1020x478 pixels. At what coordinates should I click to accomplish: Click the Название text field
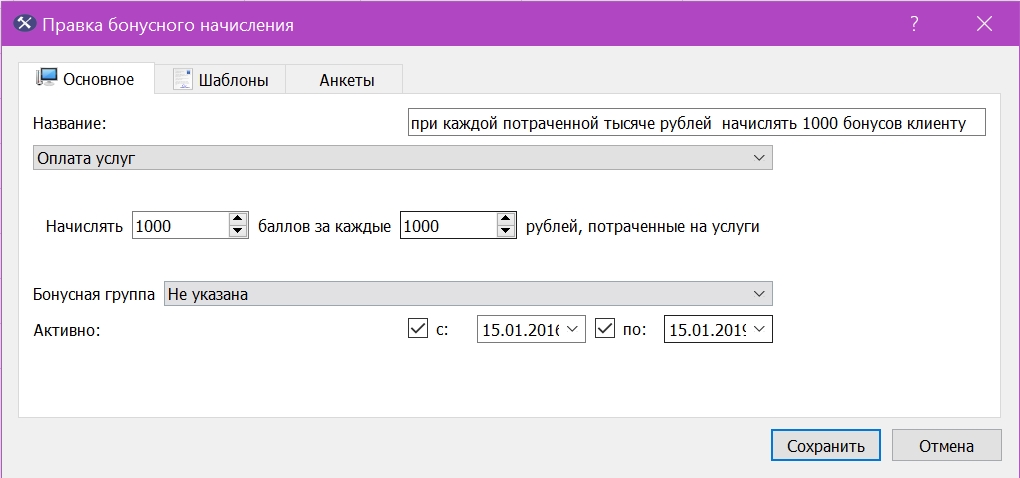point(697,123)
